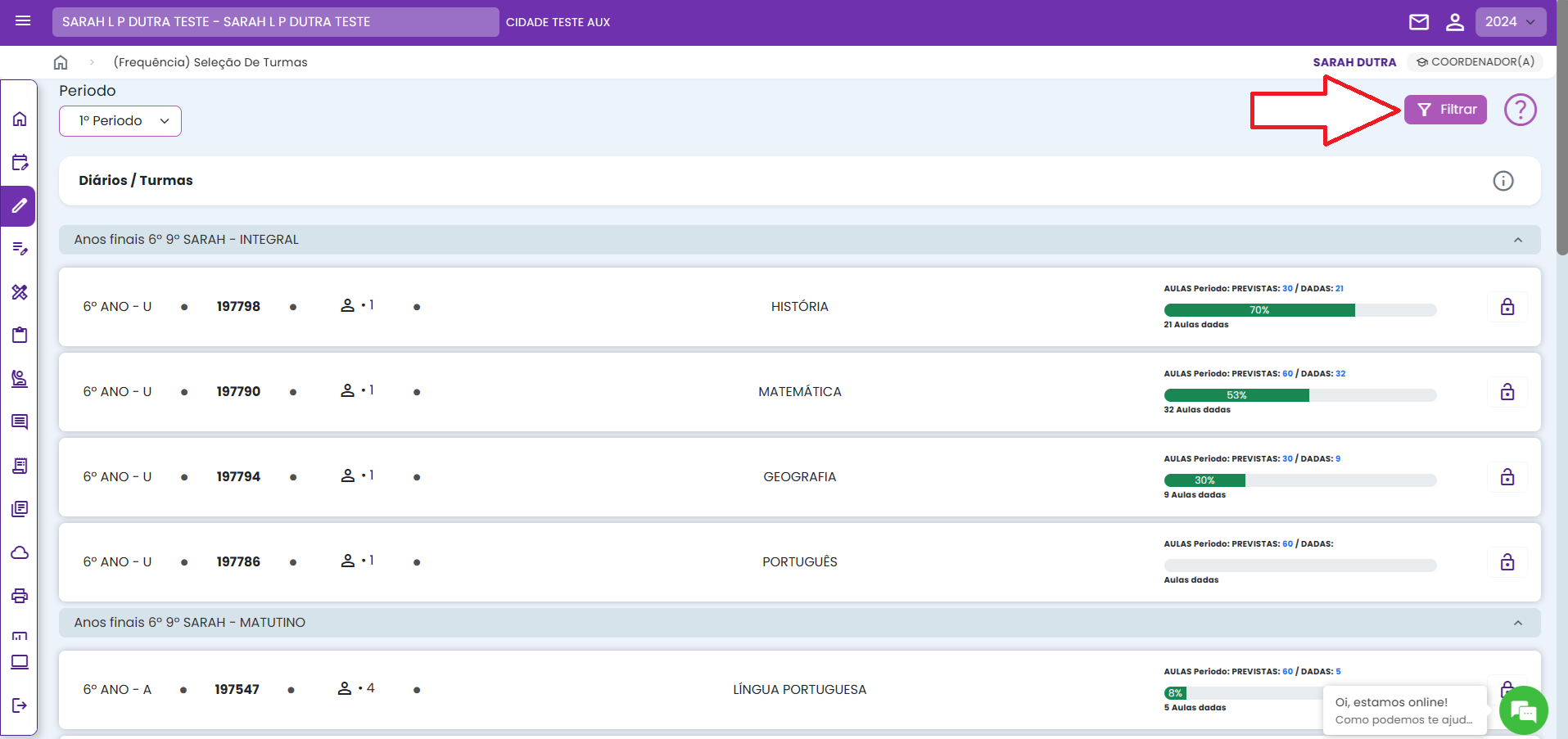Collapse the SARAH - MATUTINO section
The width and height of the screenshot is (1568, 739).
[1517, 623]
